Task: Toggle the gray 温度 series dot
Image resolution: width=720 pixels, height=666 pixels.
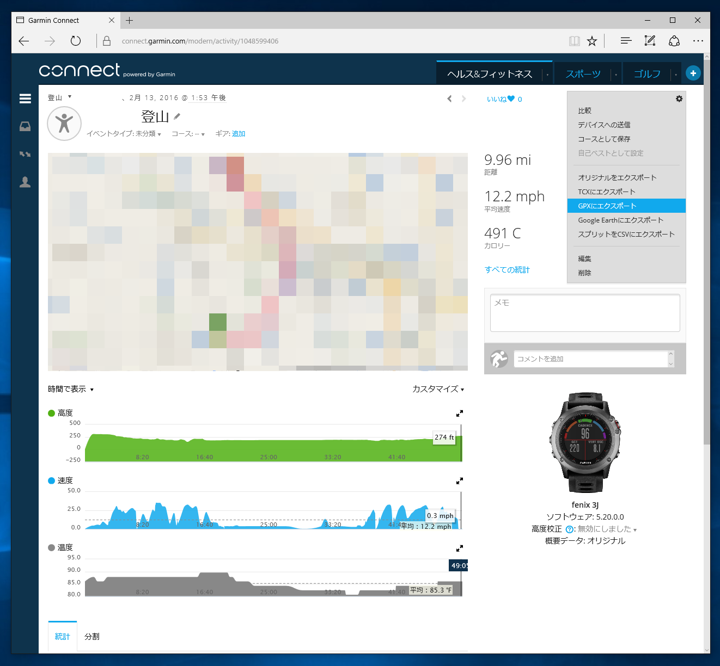Action: click(x=51, y=547)
